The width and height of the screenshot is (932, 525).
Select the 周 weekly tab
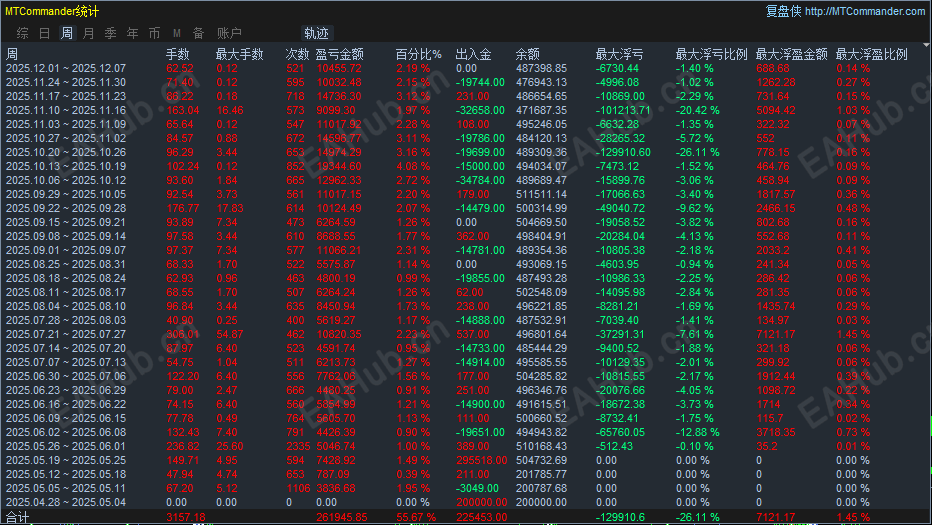click(67, 33)
